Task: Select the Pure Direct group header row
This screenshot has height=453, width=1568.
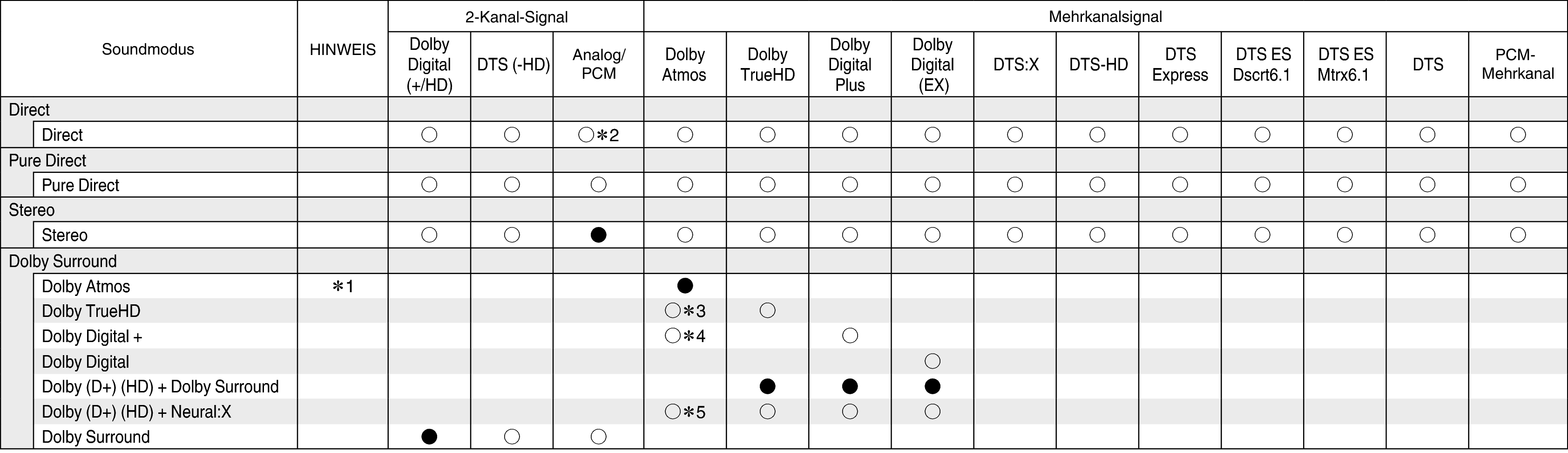Action: pos(47,160)
